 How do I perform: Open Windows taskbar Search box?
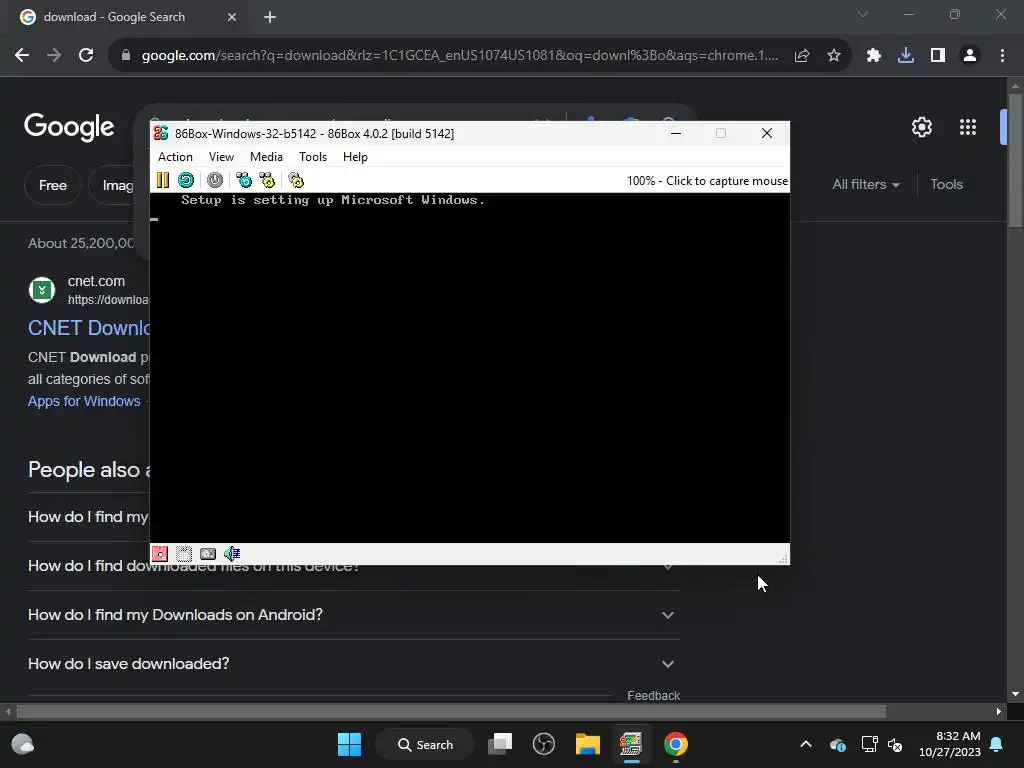(x=425, y=744)
